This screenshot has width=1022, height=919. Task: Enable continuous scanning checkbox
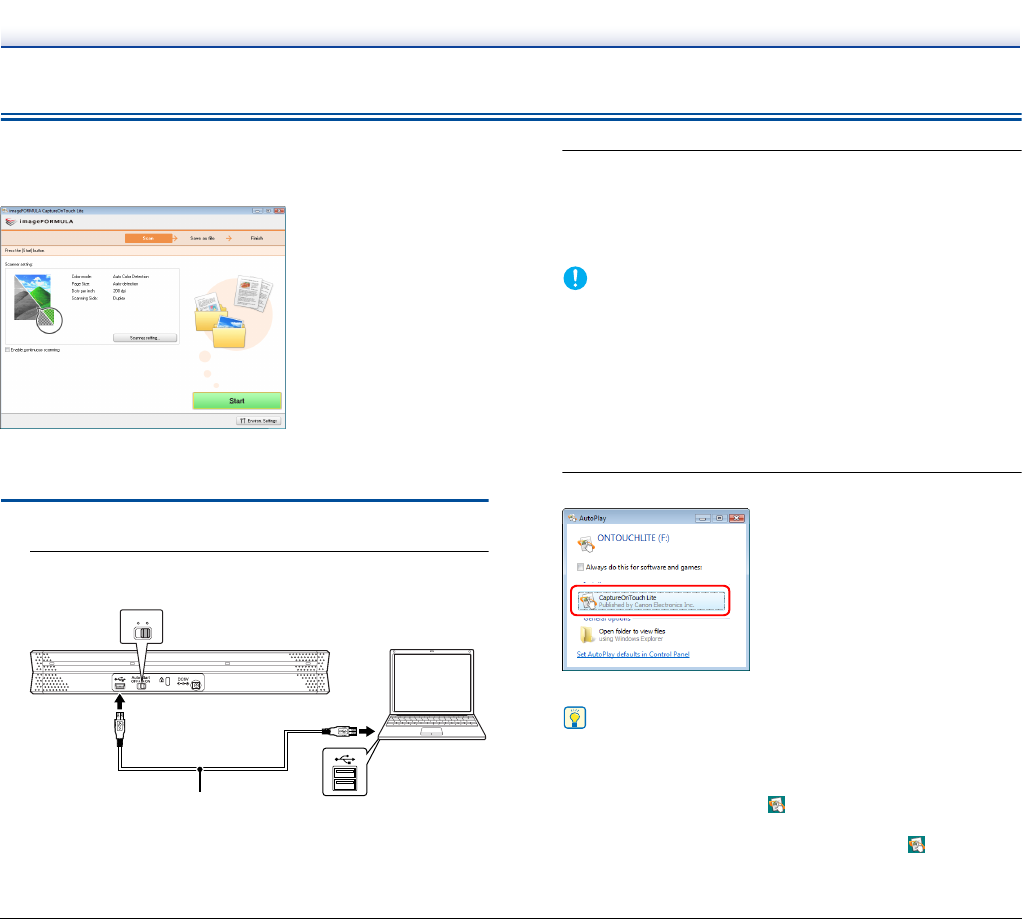[x=8, y=350]
